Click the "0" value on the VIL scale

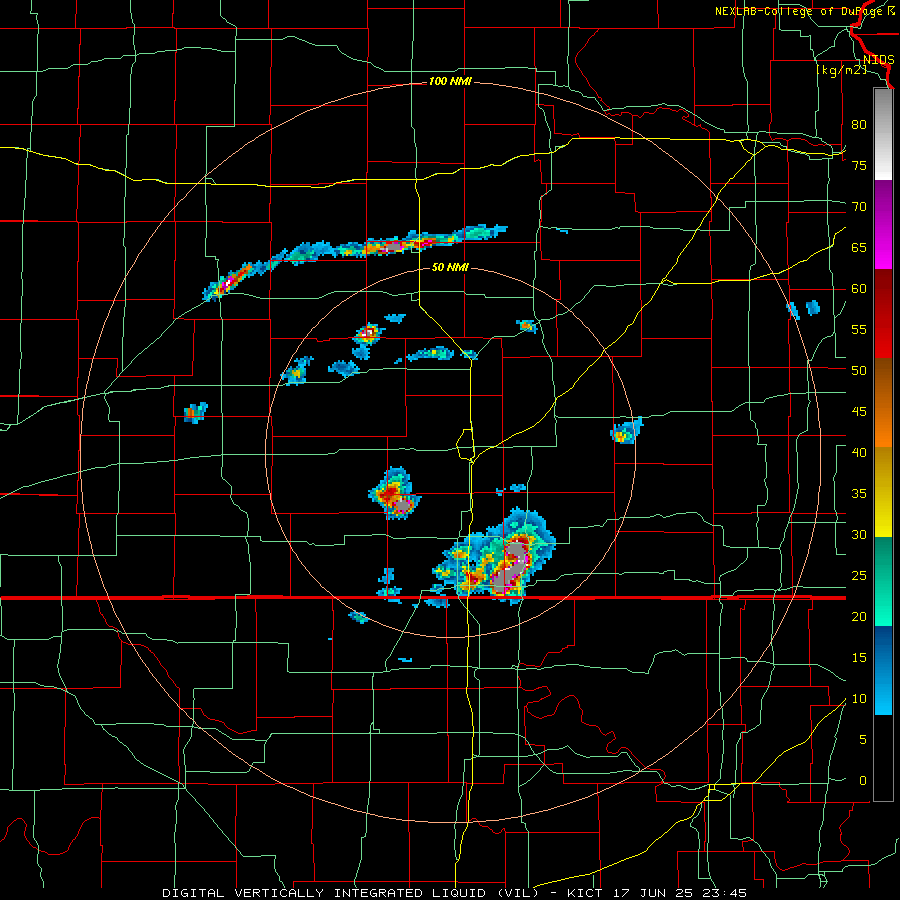coord(863,781)
